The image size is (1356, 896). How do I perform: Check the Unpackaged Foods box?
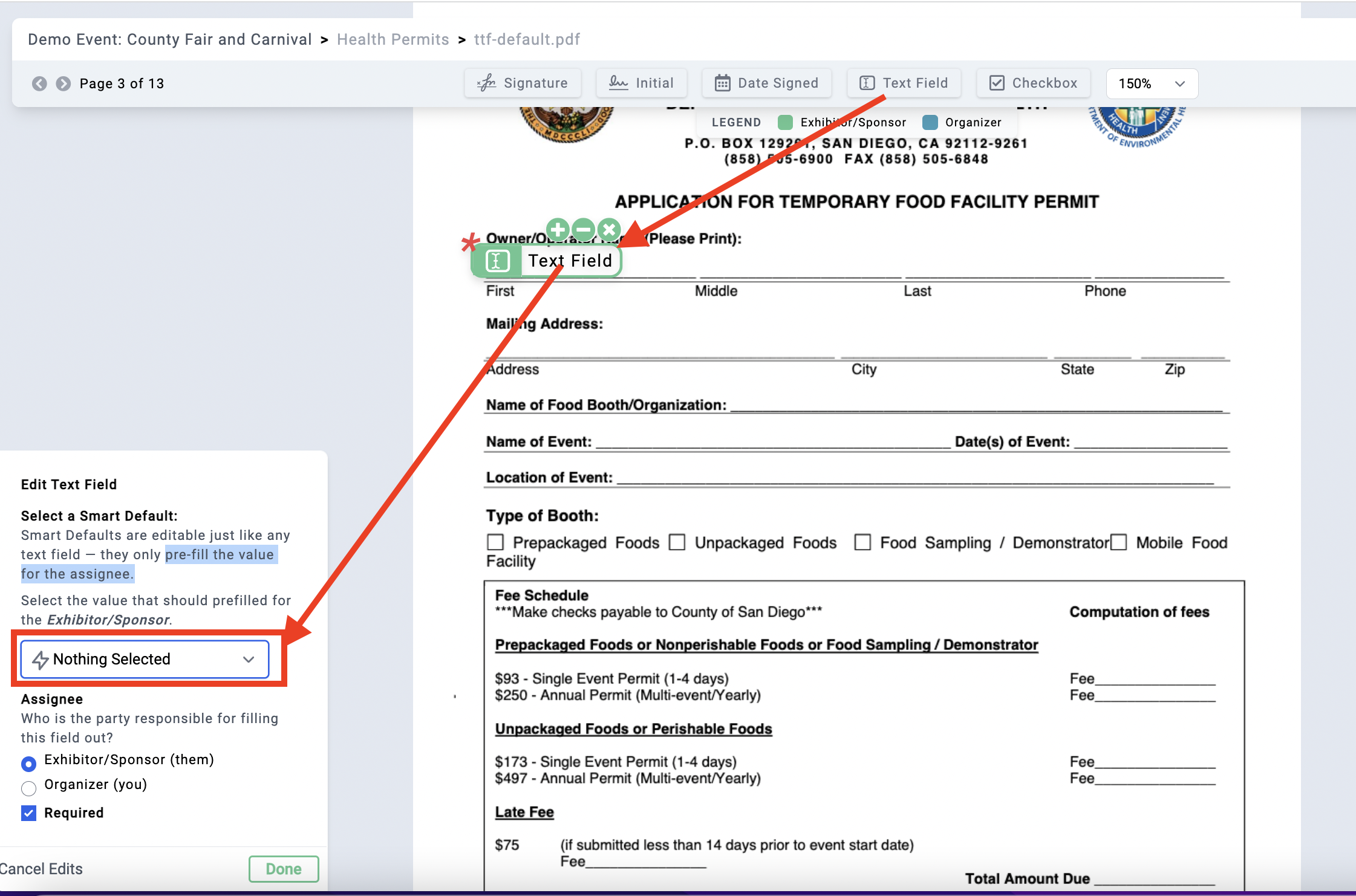point(677,542)
